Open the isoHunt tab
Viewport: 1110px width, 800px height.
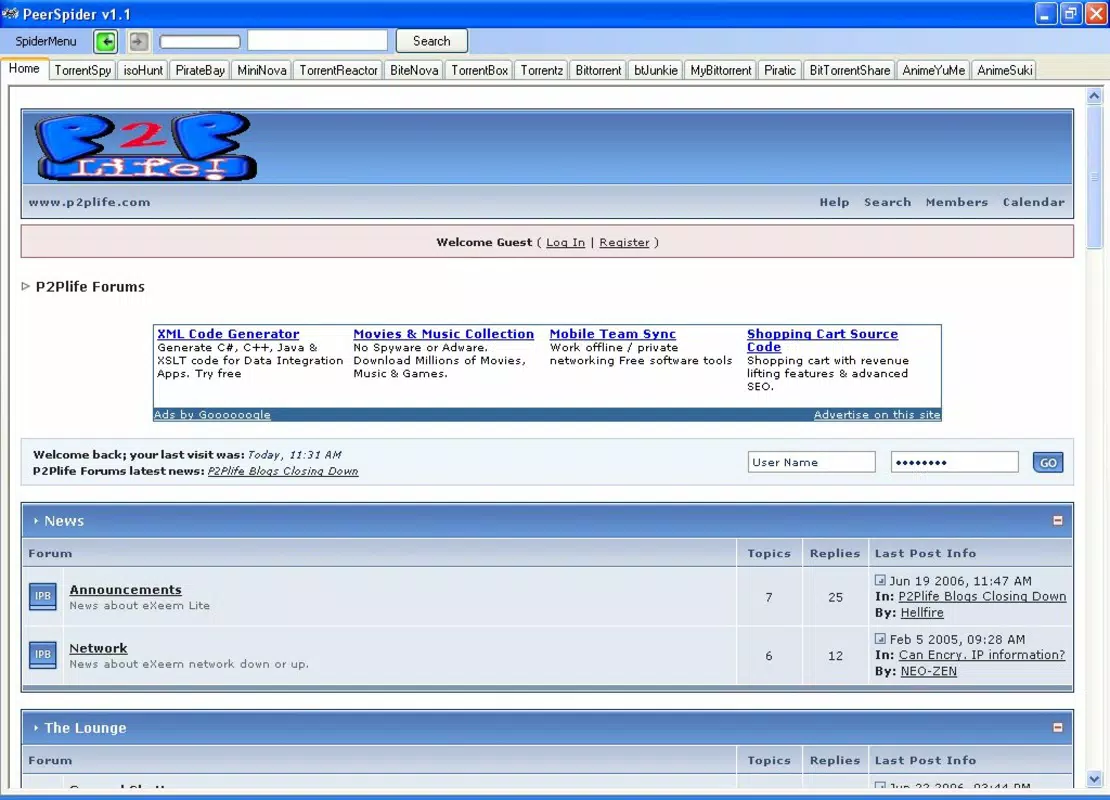tap(143, 70)
